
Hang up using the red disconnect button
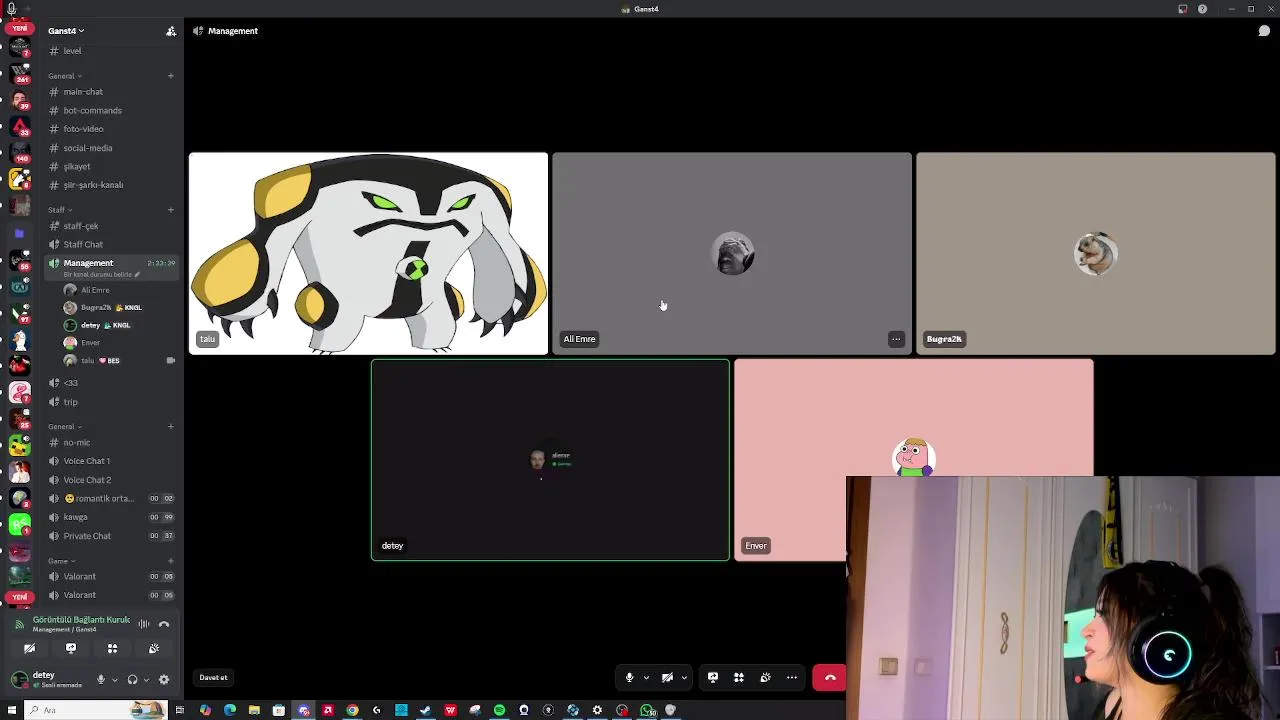coord(830,677)
